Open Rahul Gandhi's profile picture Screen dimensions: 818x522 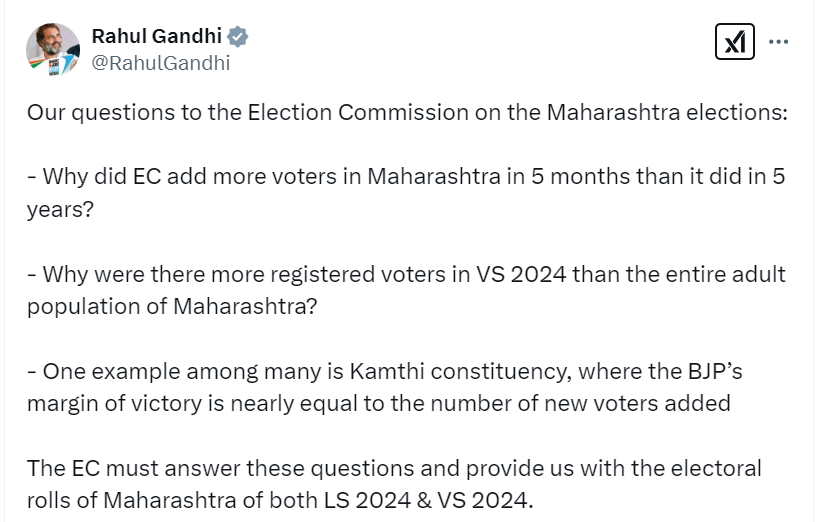(53, 49)
